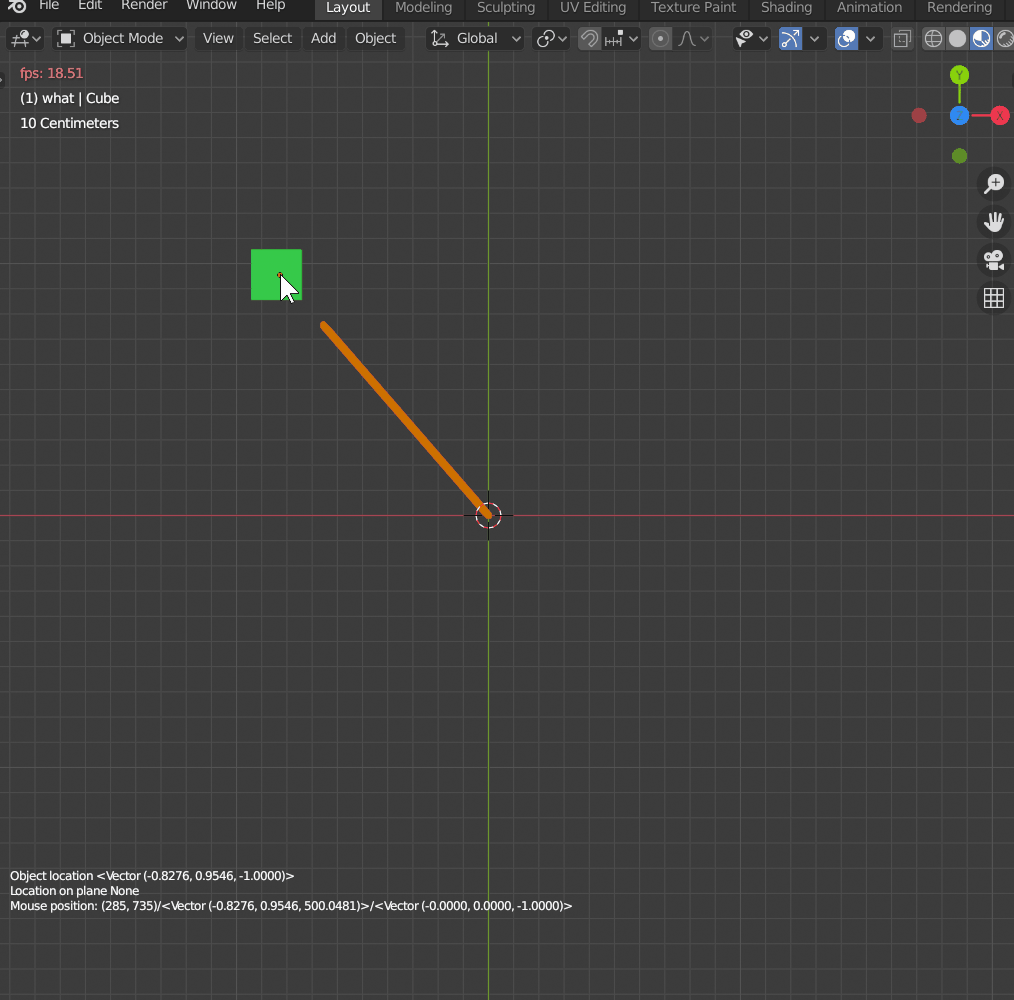Viewport: 1014px width, 1000px height.
Task: Switch to material preview shading
Action: pos(981,39)
